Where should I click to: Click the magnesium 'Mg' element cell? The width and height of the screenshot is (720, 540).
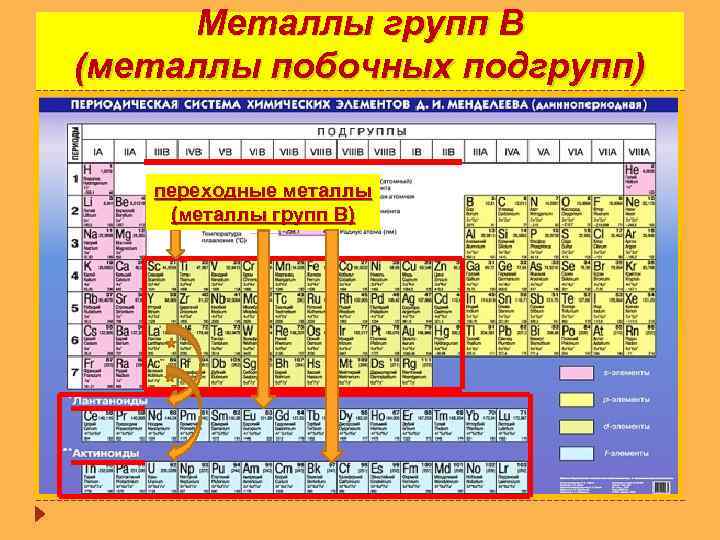tap(130, 243)
